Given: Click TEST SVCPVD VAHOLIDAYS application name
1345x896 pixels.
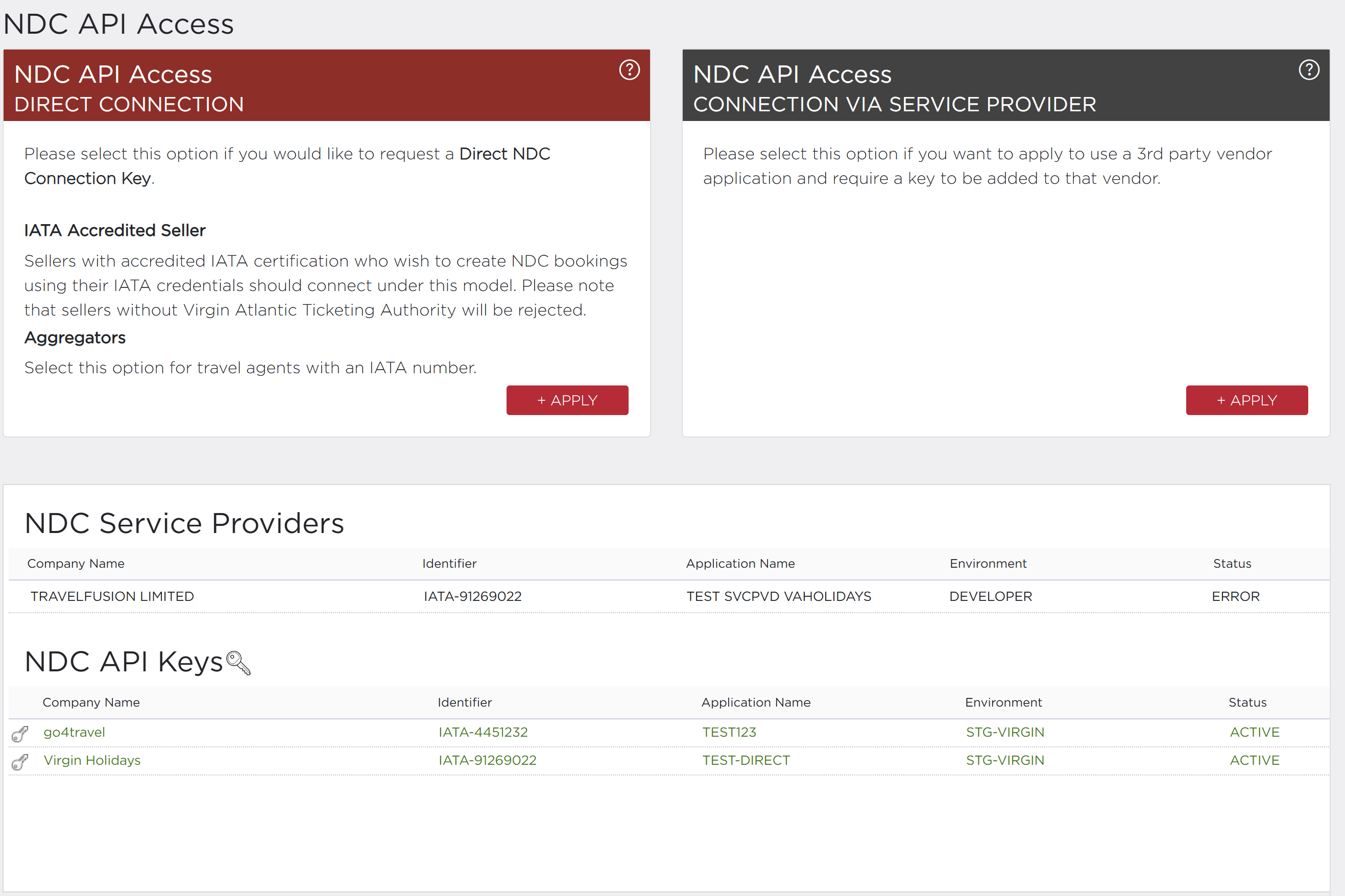Looking at the screenshot, I should 778,596.
